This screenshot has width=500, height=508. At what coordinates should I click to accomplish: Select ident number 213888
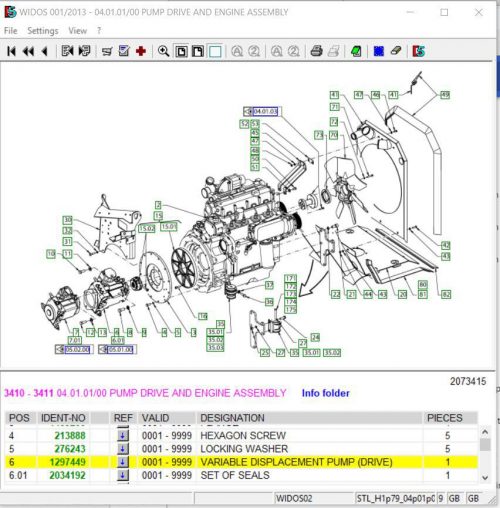[x=70, y=435]
